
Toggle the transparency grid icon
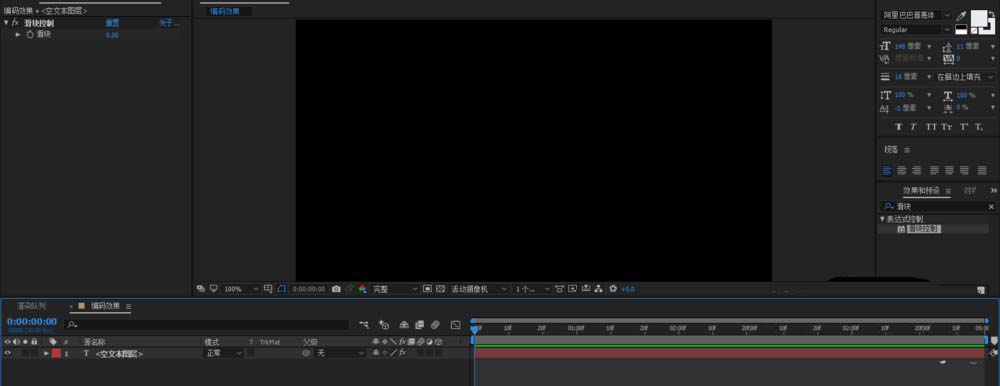(440, 289)
